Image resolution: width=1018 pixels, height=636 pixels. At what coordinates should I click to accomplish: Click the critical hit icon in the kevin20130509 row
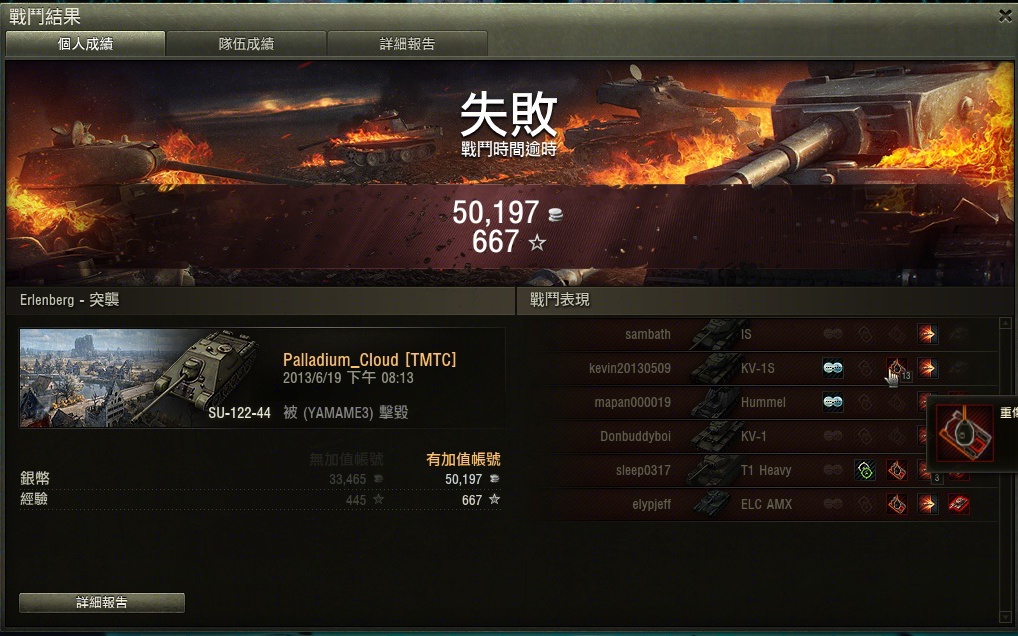click(897, 368)
